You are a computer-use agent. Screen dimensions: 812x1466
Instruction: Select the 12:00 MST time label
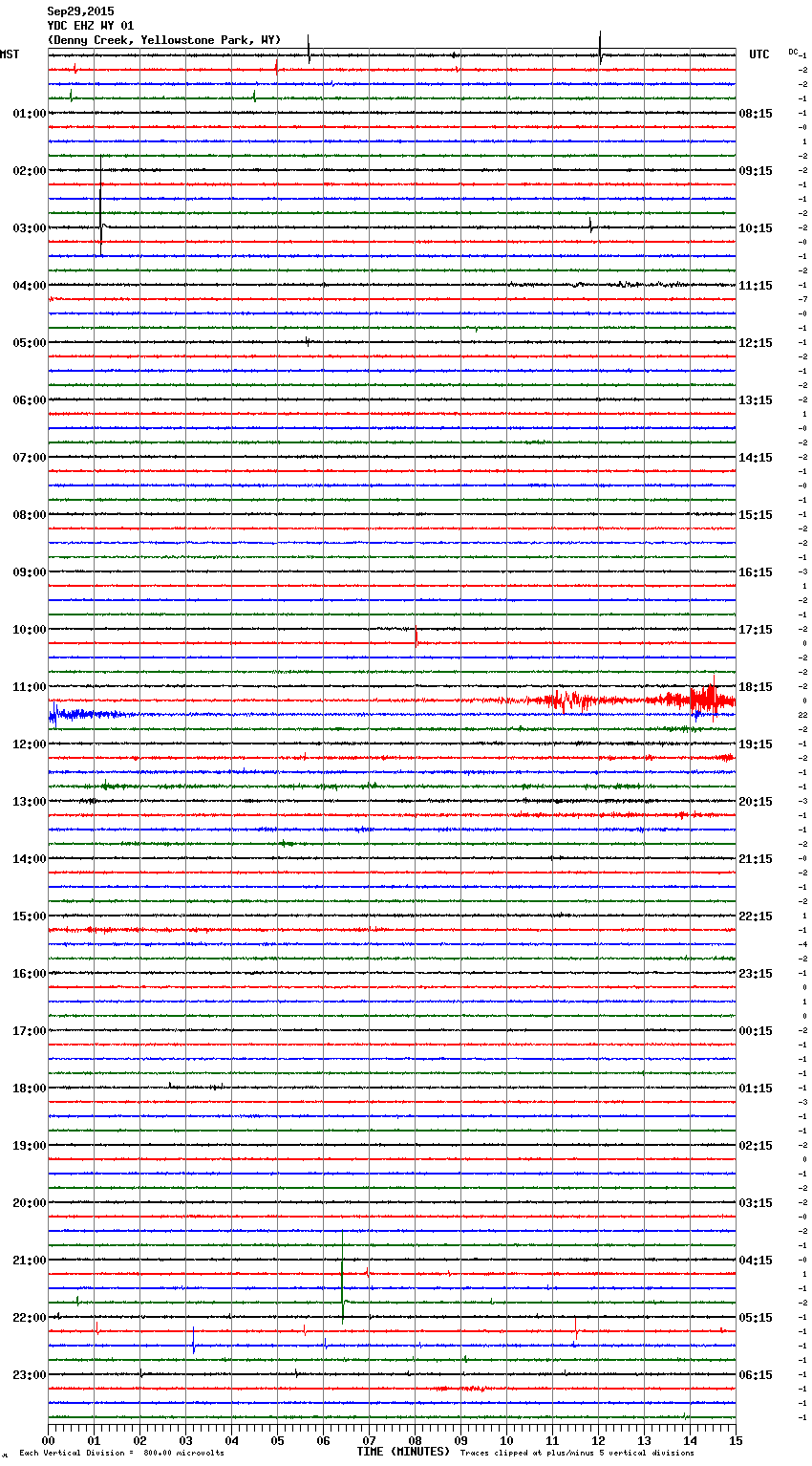[x=30, y=744]
